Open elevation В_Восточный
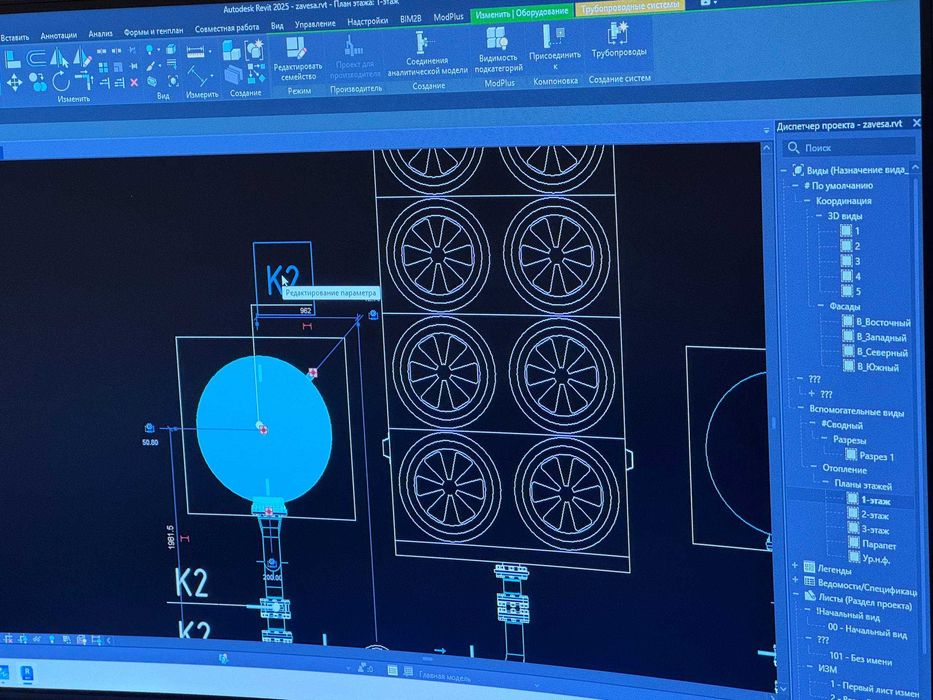Screen dimensions: 933x700 pyautogui.click(x=876, y=321)
